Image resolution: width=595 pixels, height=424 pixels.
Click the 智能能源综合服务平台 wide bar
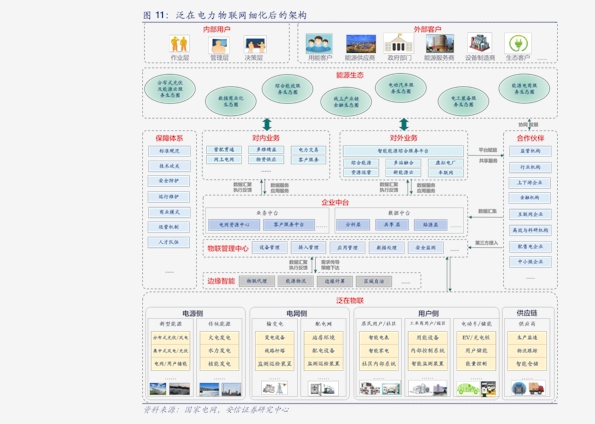point(403,151)
